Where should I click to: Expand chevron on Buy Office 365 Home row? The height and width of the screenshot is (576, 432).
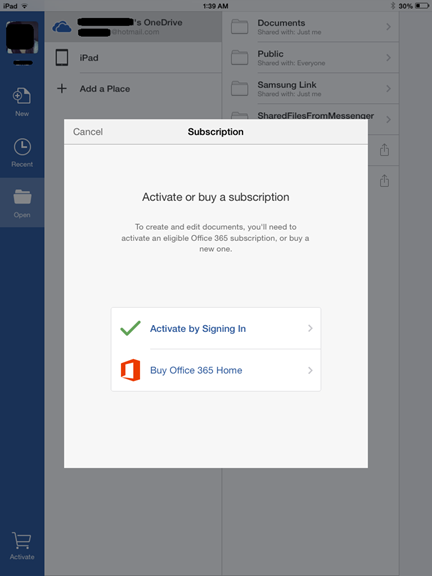[x=310, y=370]
